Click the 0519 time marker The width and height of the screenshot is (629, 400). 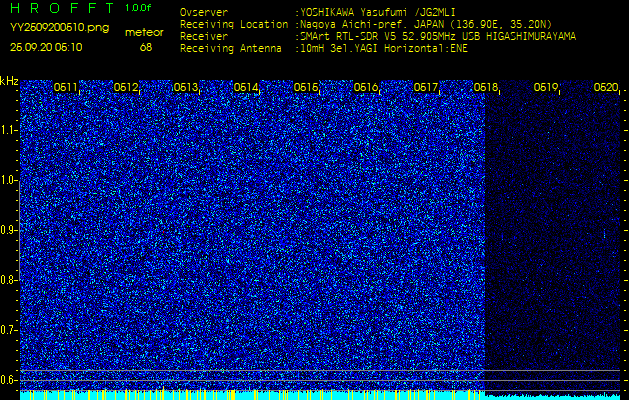[546, 87]
